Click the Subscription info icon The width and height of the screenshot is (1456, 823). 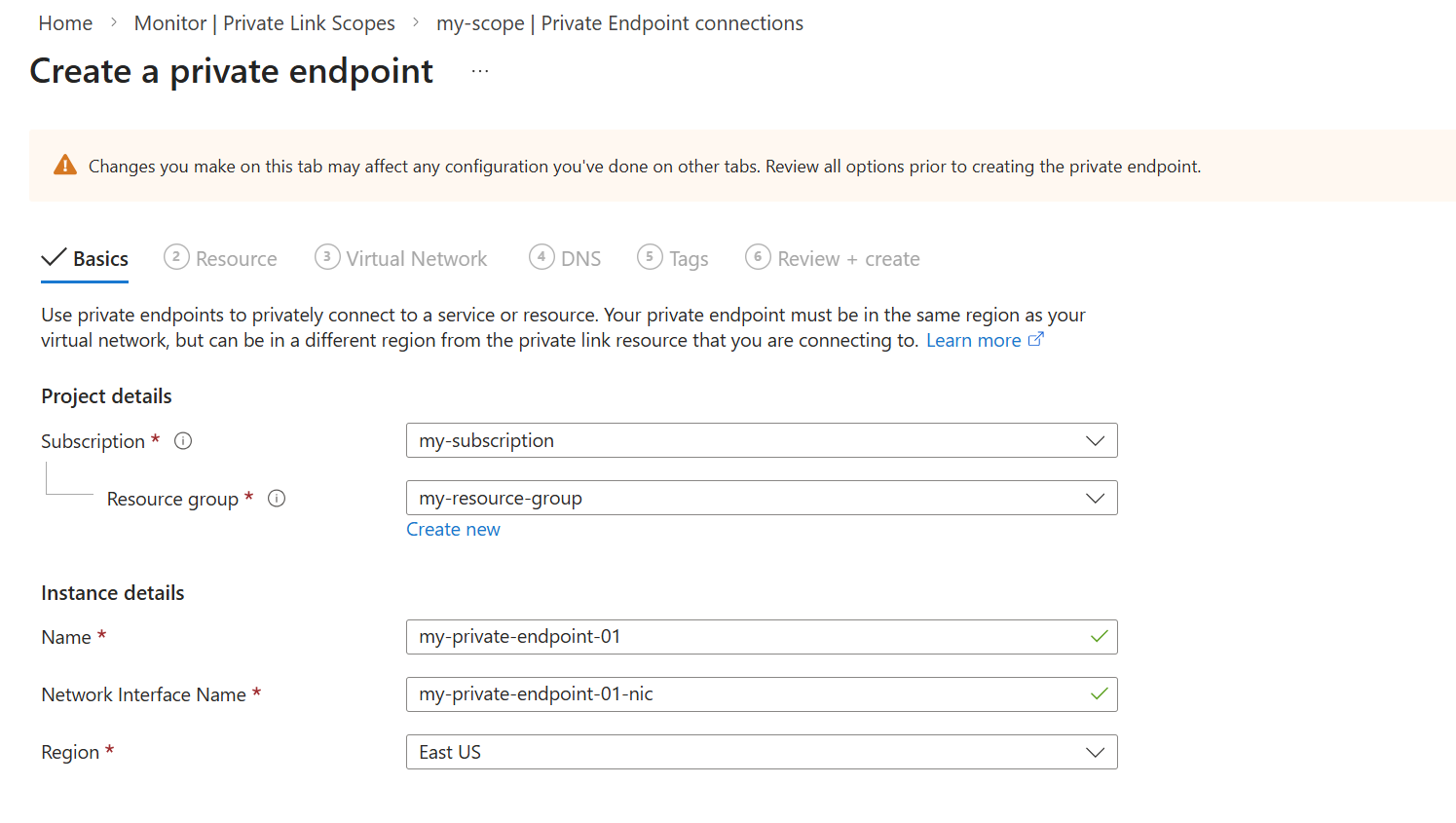coord(183,441)
